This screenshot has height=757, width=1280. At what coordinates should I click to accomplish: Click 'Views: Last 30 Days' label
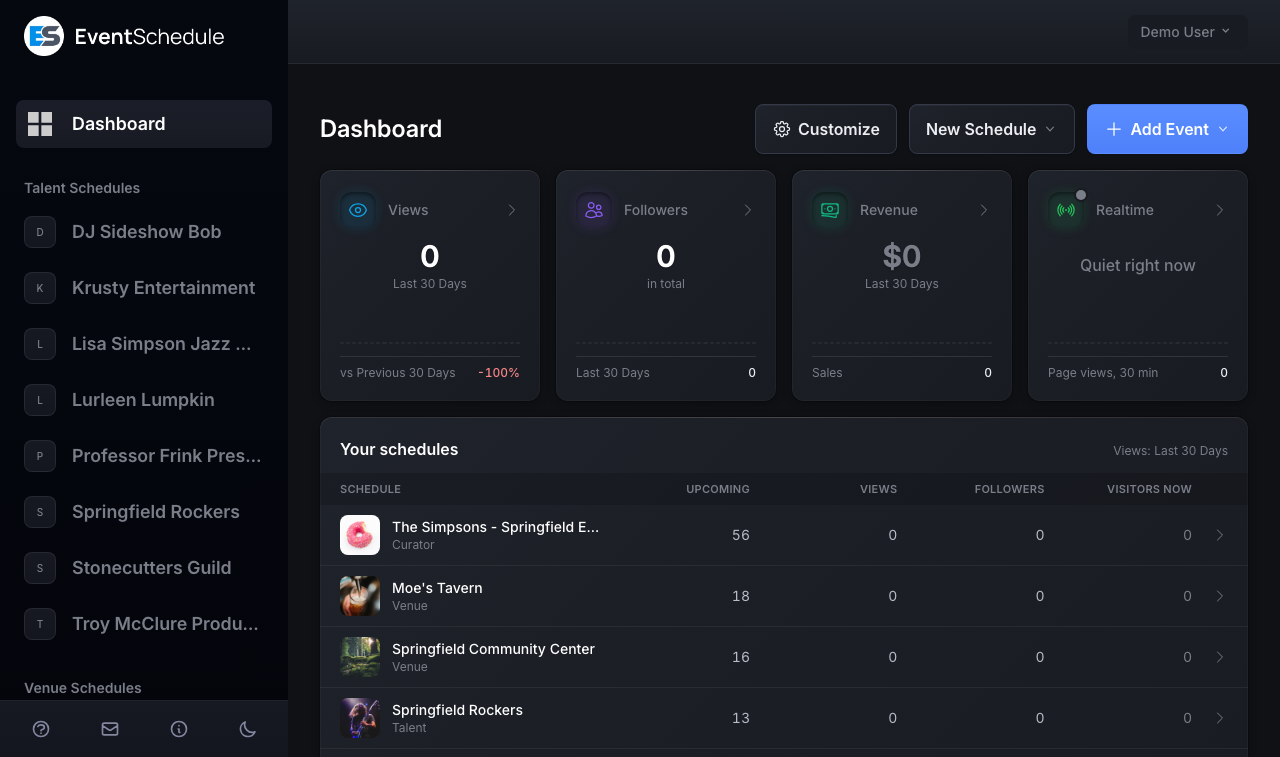point(1170,451)
